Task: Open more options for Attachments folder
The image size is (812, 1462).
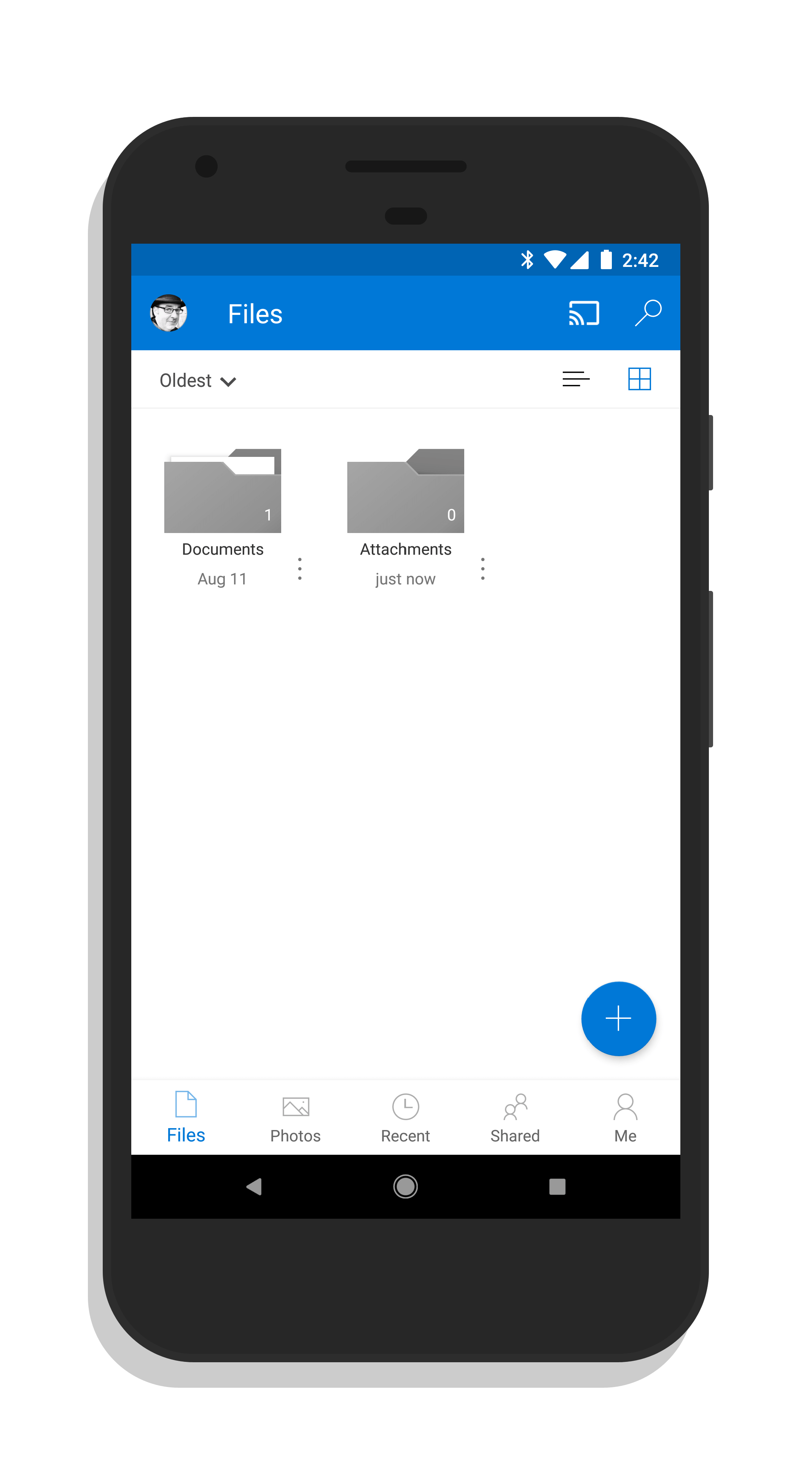Action: (482, 568)
